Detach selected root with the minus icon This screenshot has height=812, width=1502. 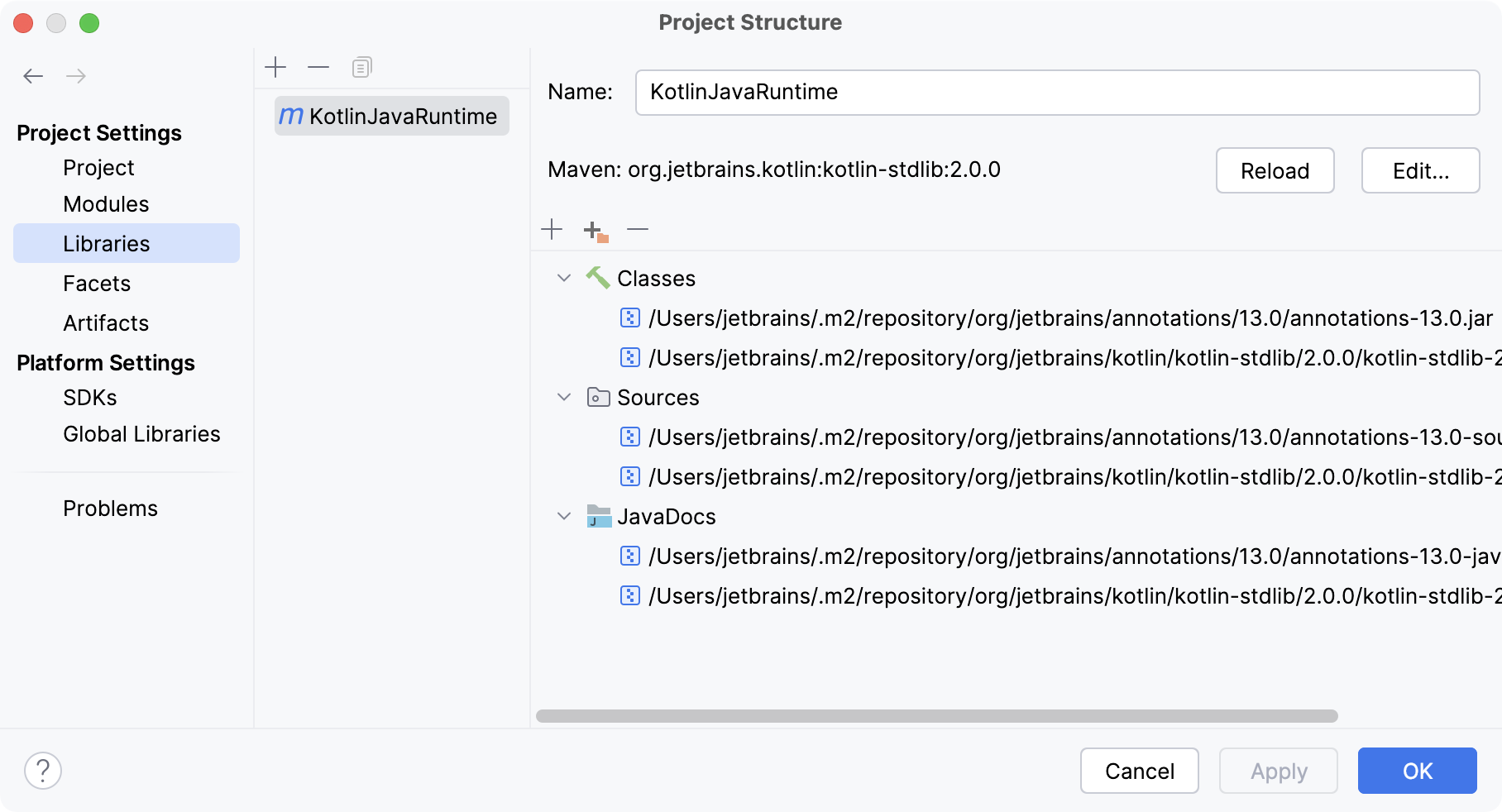[638, 229]
